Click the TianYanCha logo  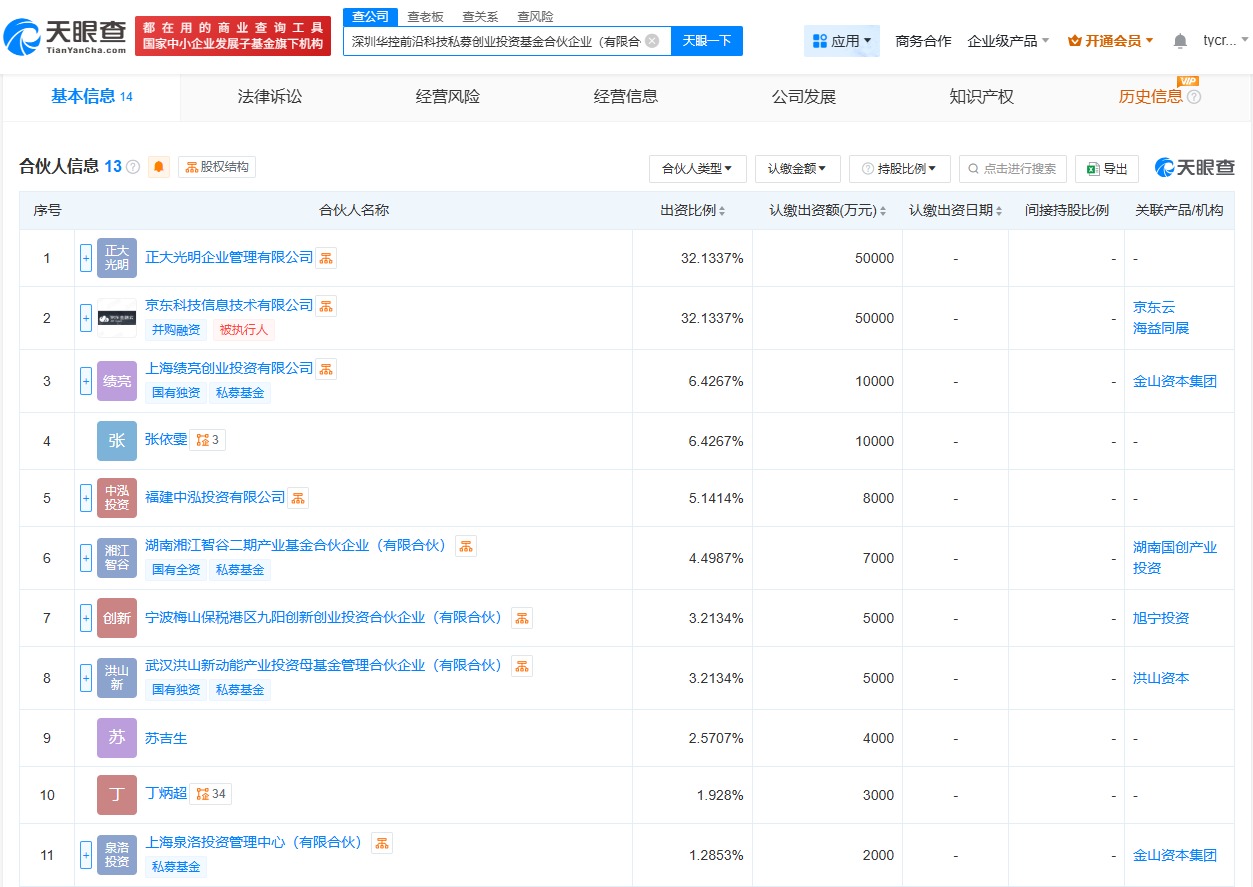pos(65,36)
